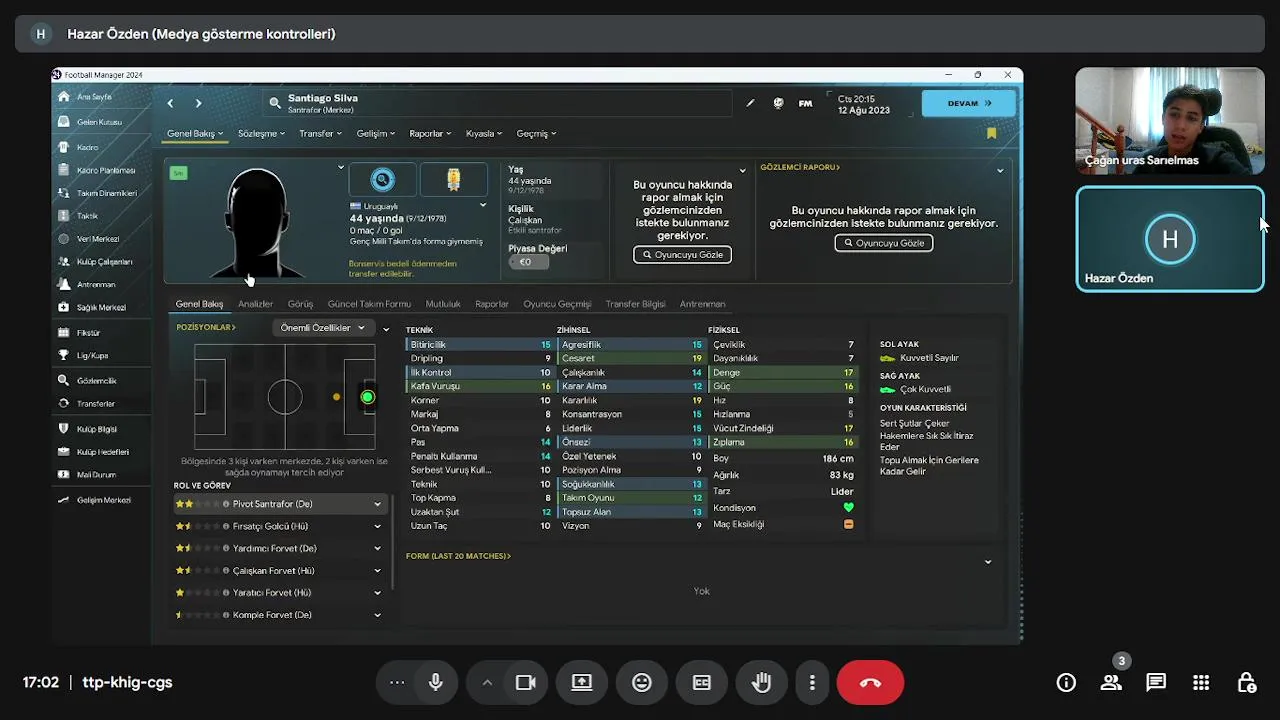
Task: Click Oyuncuyu Gözle in Gözlemci Raporu
Action: pos(884,243)
